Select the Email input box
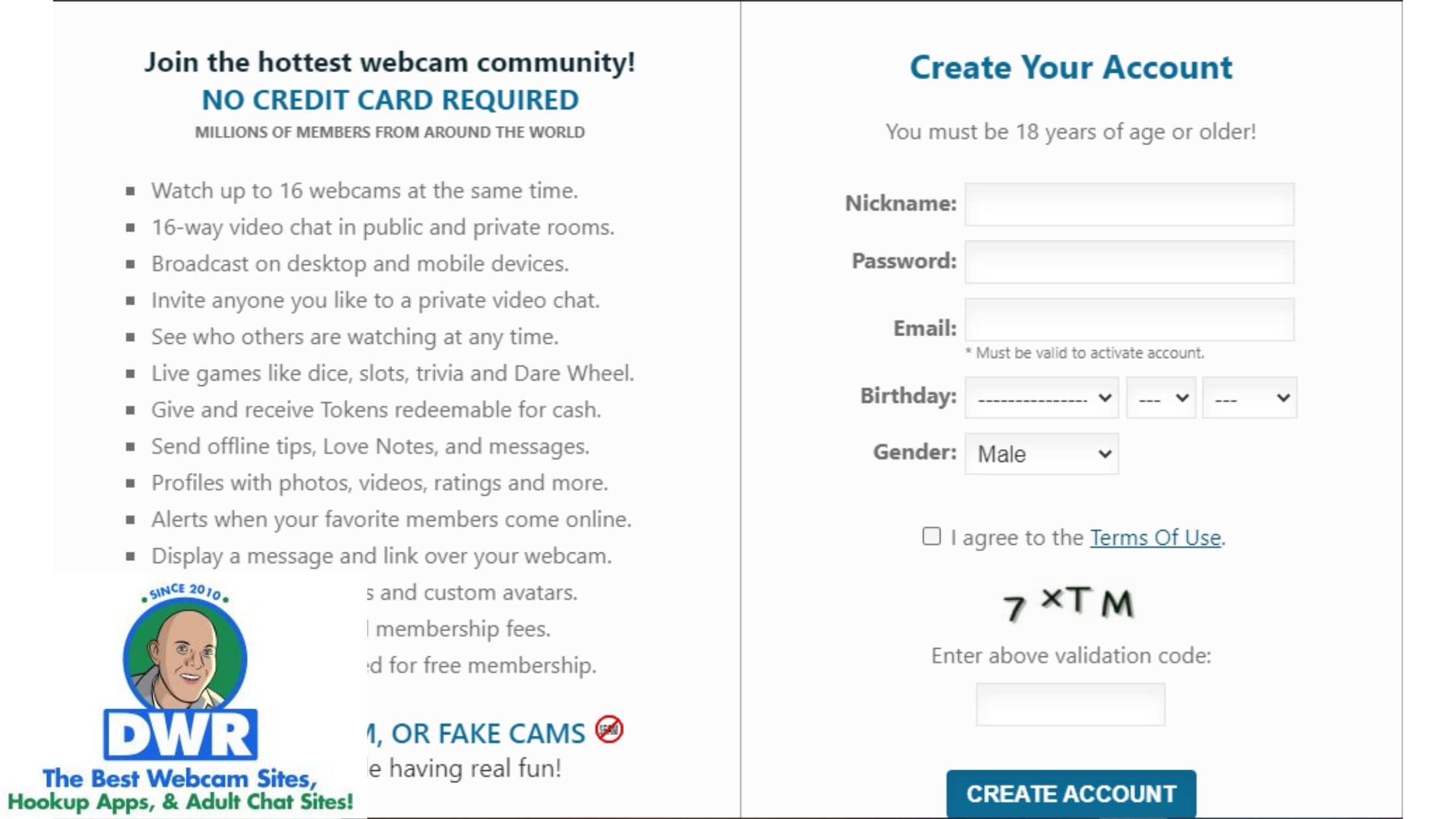1456x819 pixels. tap(1129, 320)
